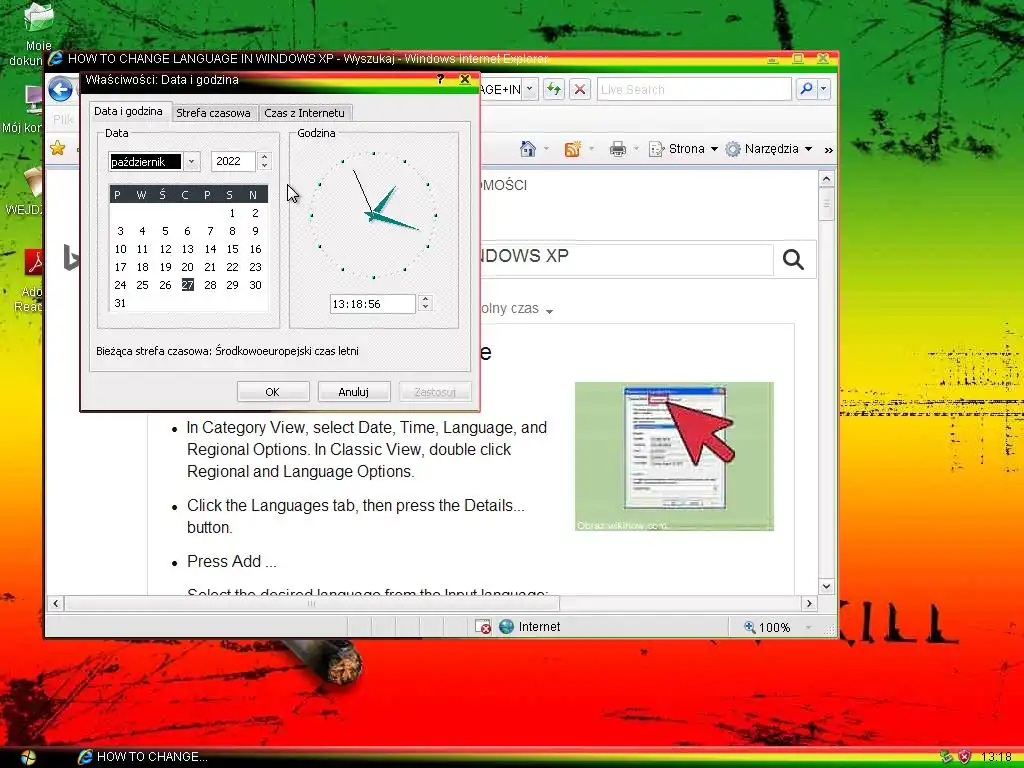Expand the address bar dropdown arrow
Viewport: 1024px width, 768px height.
tap(530, 89)
